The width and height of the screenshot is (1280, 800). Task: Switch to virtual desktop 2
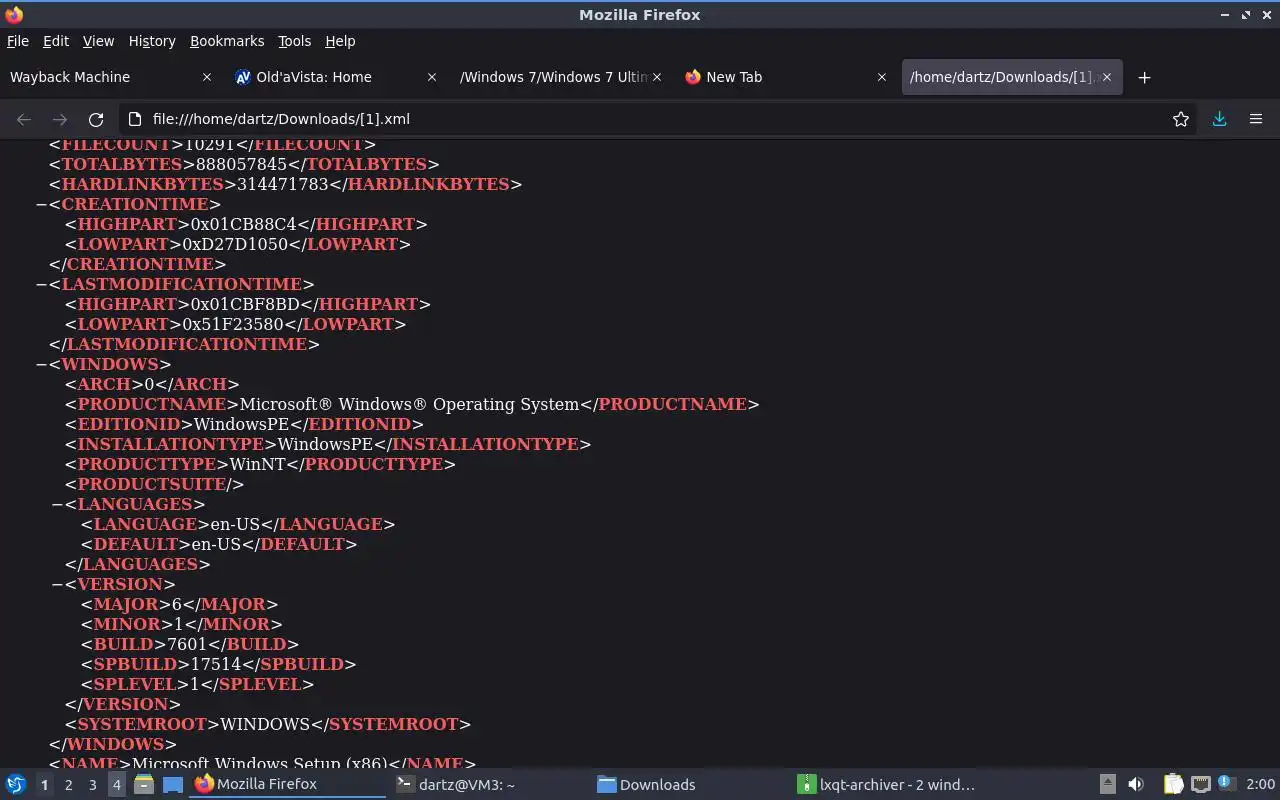[x=68, y=785]
